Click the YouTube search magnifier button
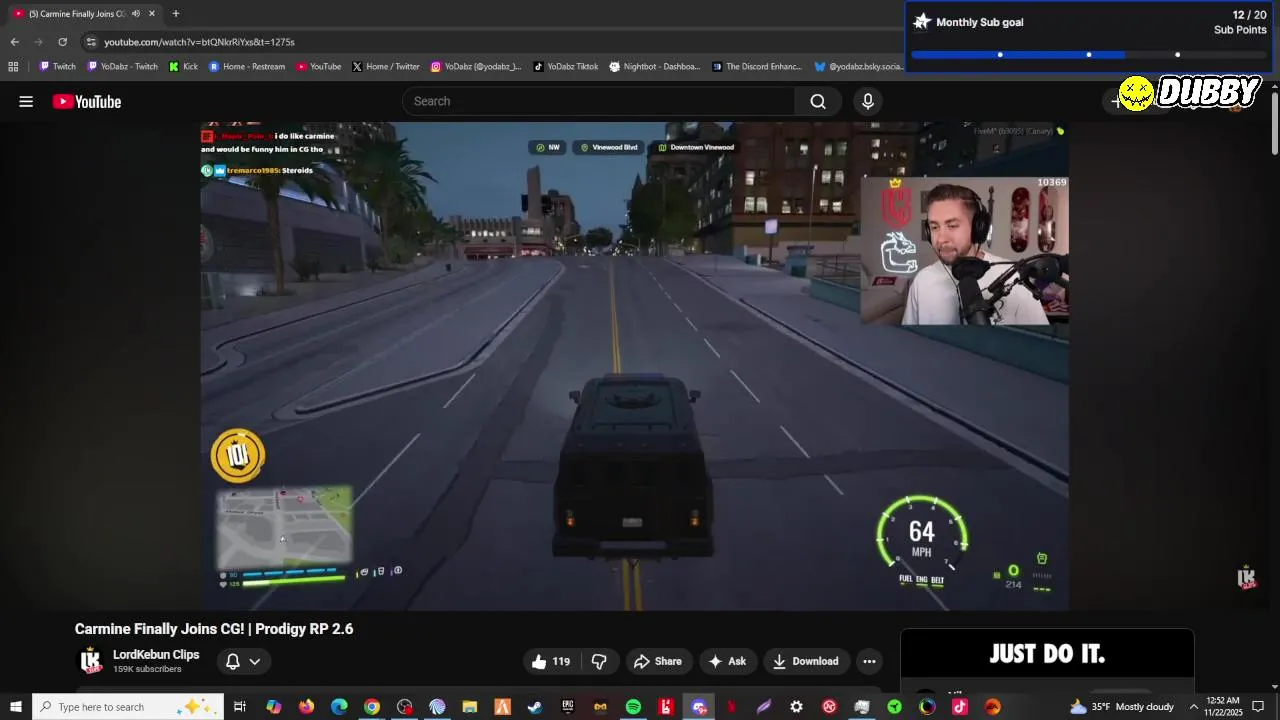1280x720 pixels. click(818, 101)
